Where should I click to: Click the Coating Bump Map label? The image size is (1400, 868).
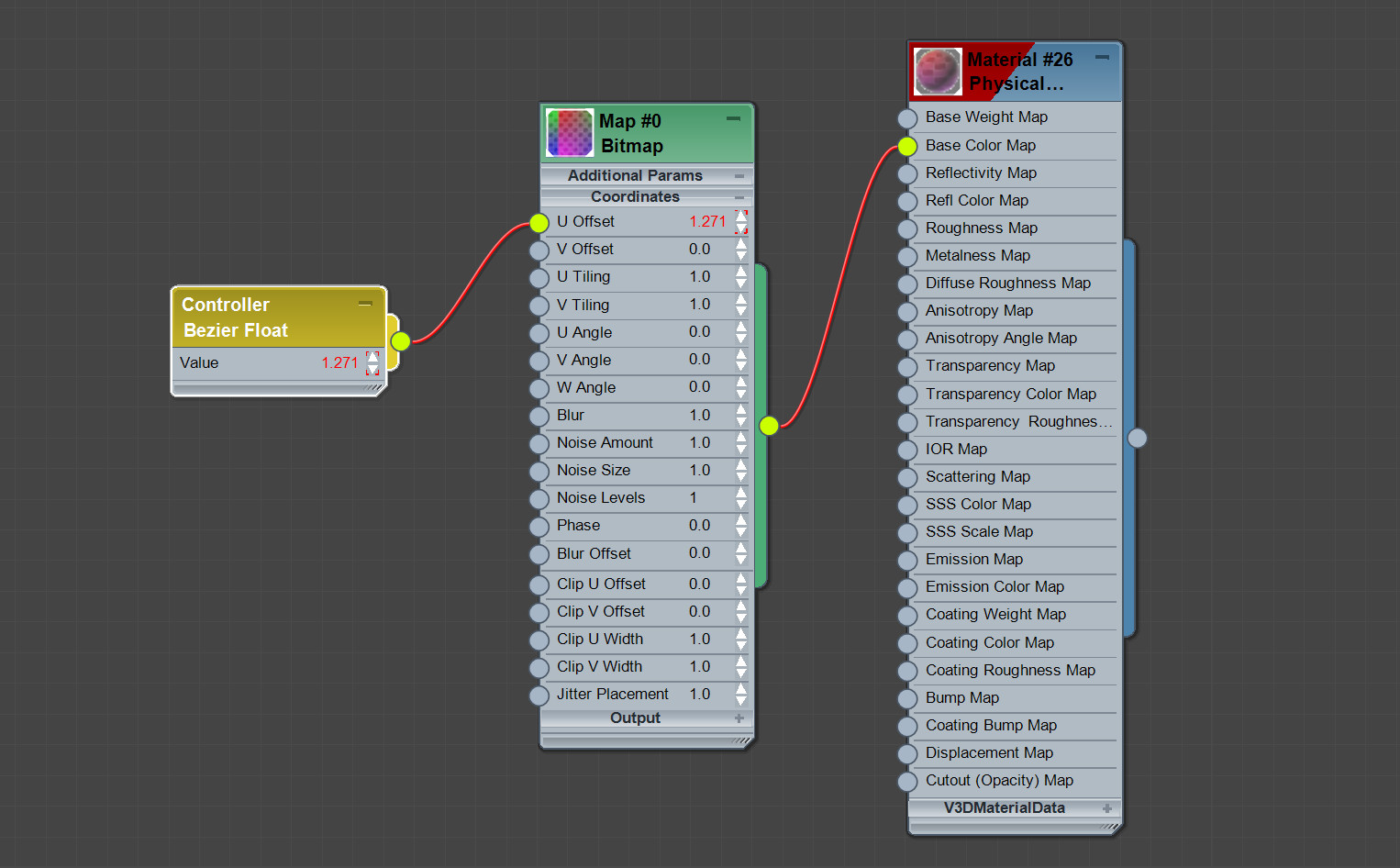991,725
